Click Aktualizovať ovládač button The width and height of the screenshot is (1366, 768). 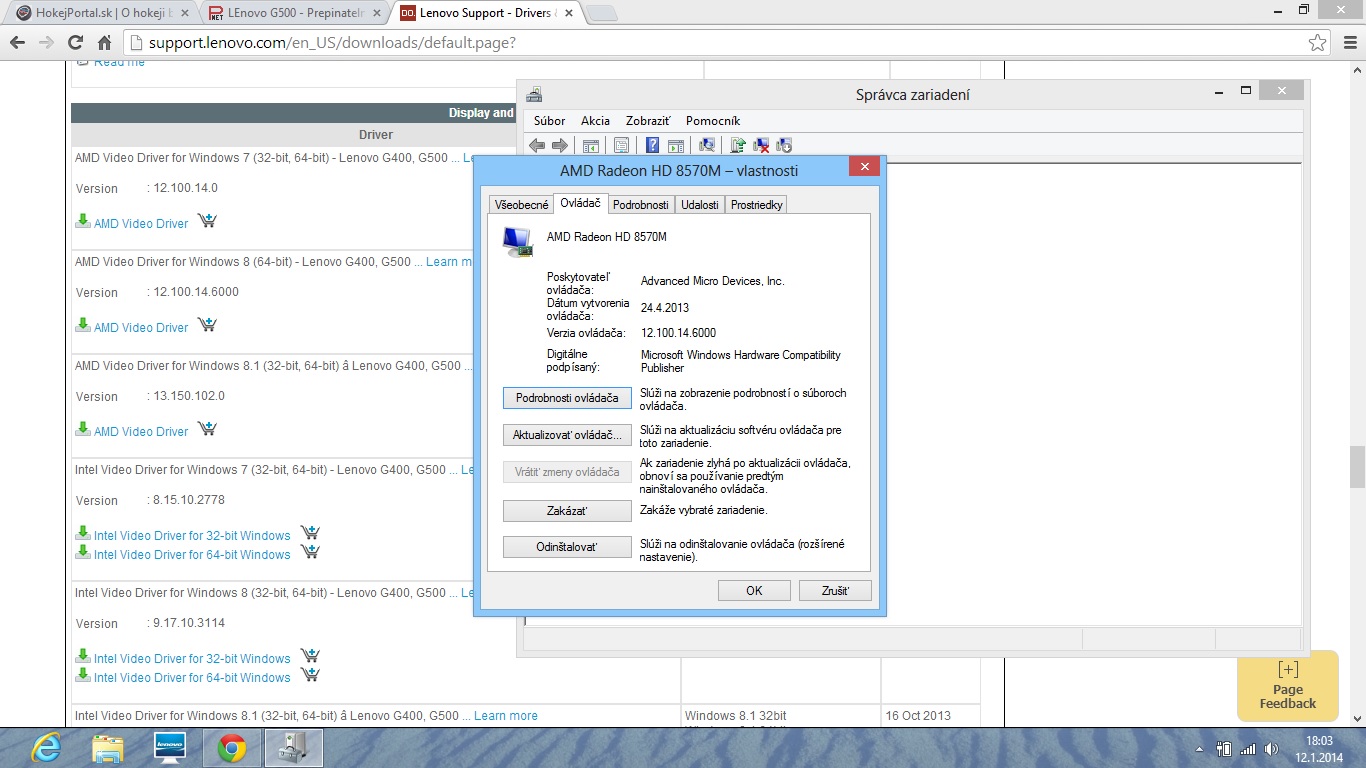click(x=567, y=435)
